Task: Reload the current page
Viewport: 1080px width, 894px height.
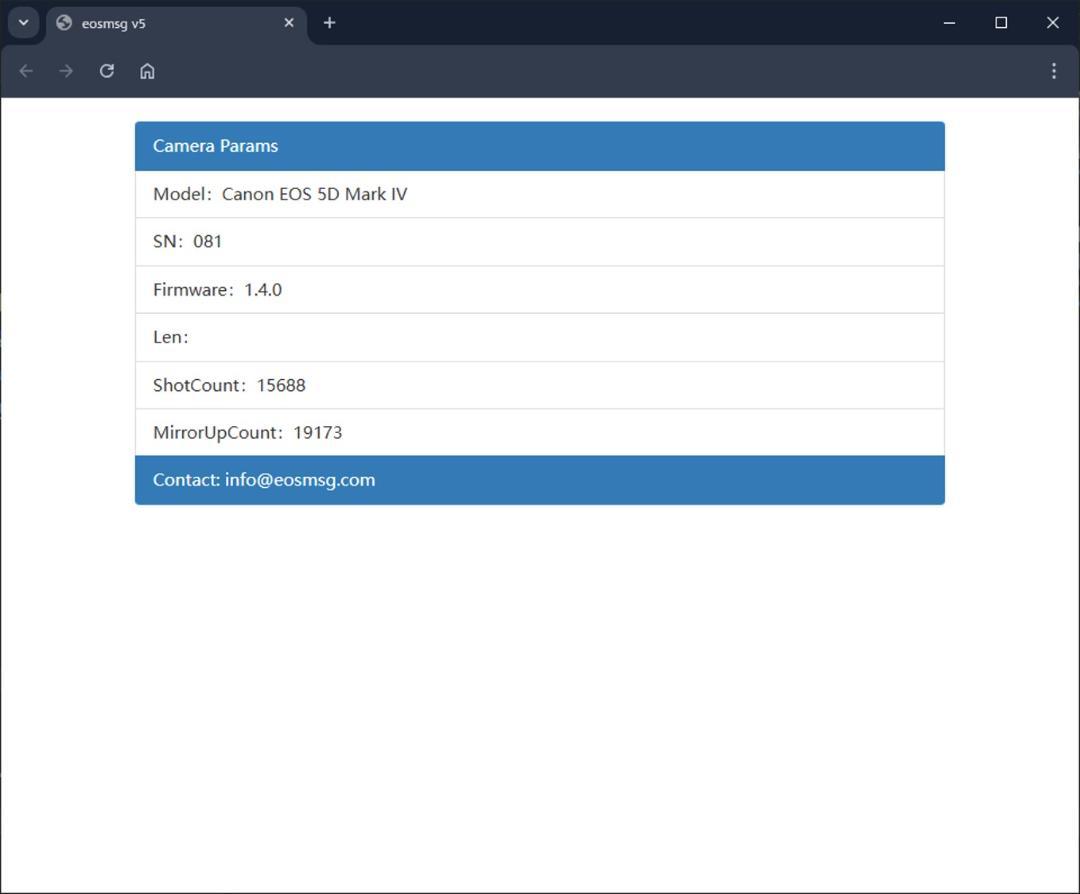Action: tap(107, 71)
